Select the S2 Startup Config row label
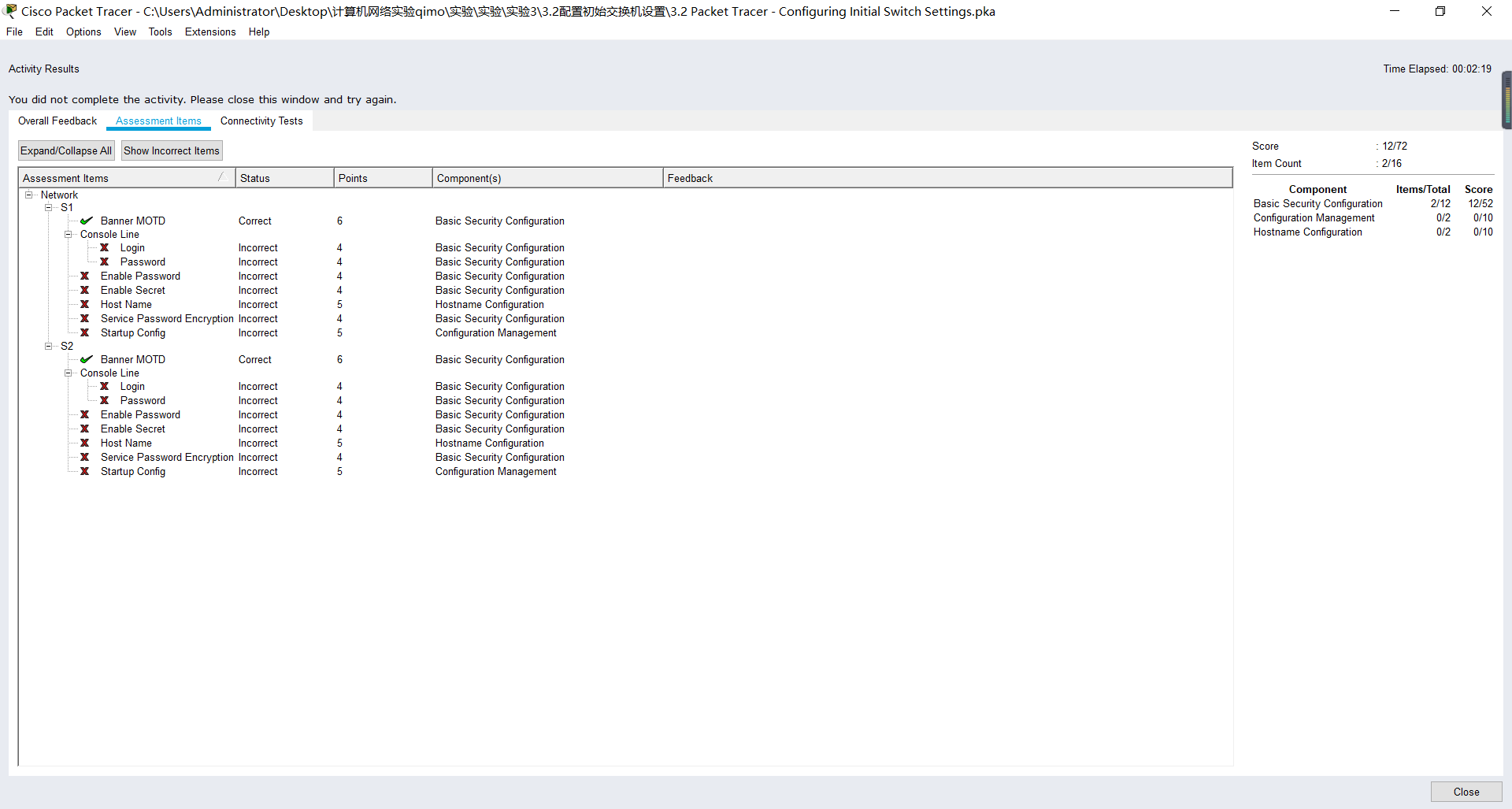Image resolution: width=1512 pixels, height=809 pixels. pos(133,471)
